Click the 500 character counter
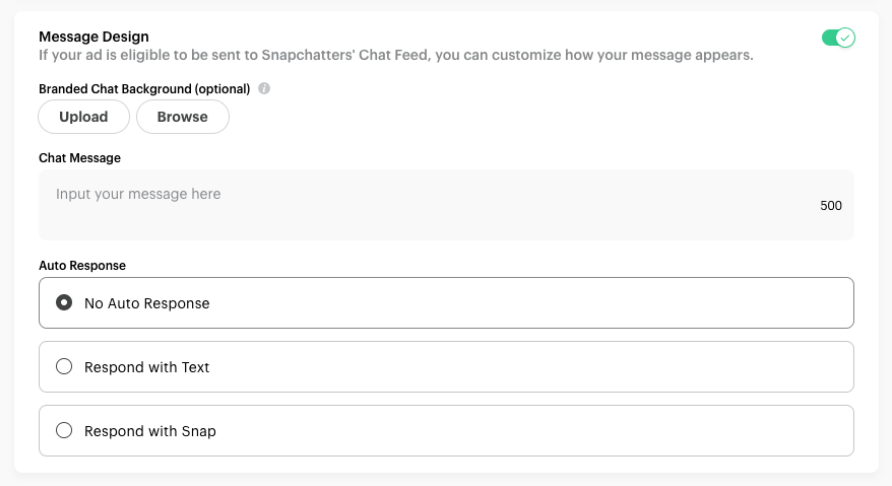 831,205
